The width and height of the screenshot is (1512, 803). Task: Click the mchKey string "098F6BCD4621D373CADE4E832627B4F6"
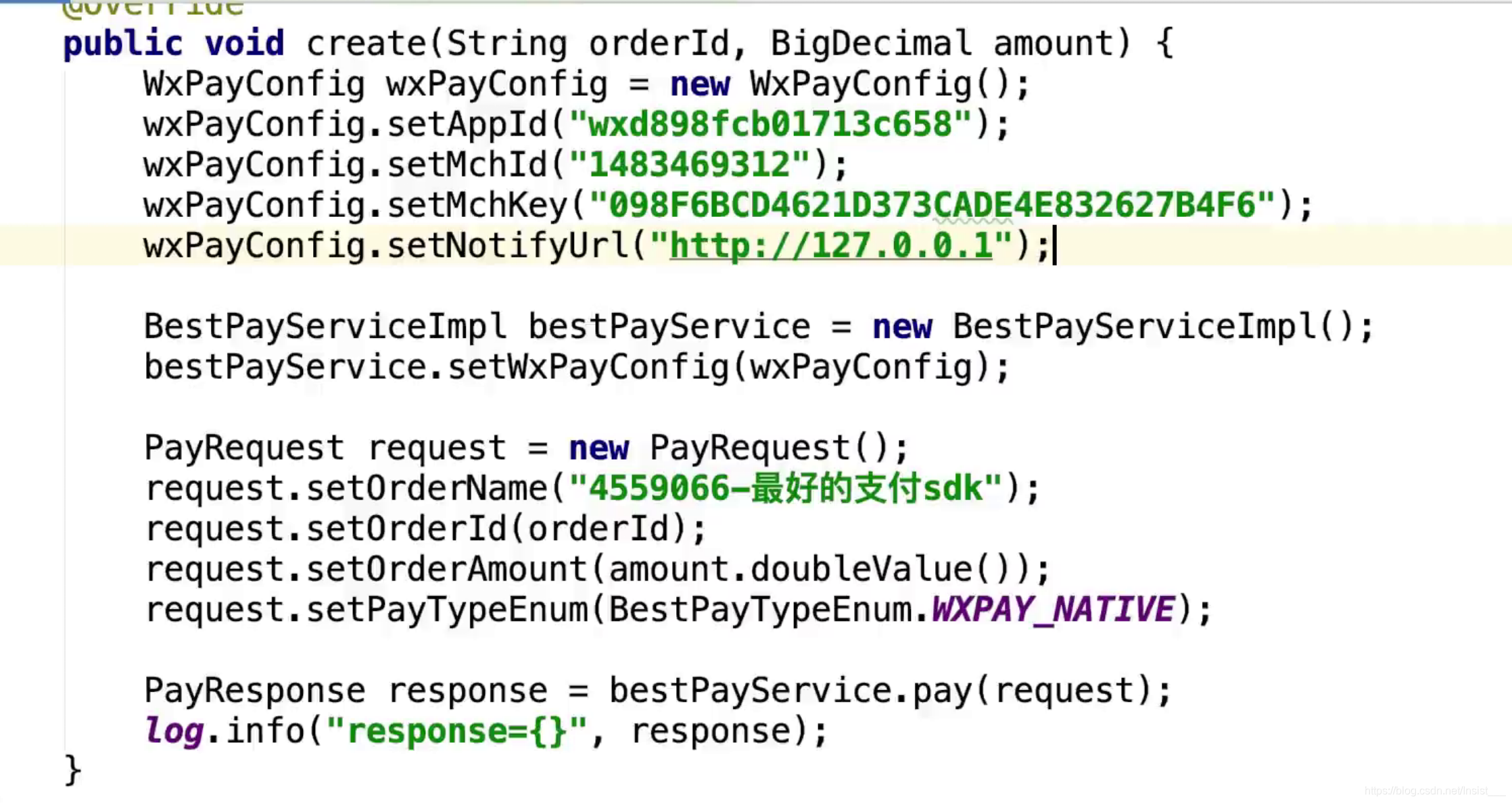click(x=932, y=205)
